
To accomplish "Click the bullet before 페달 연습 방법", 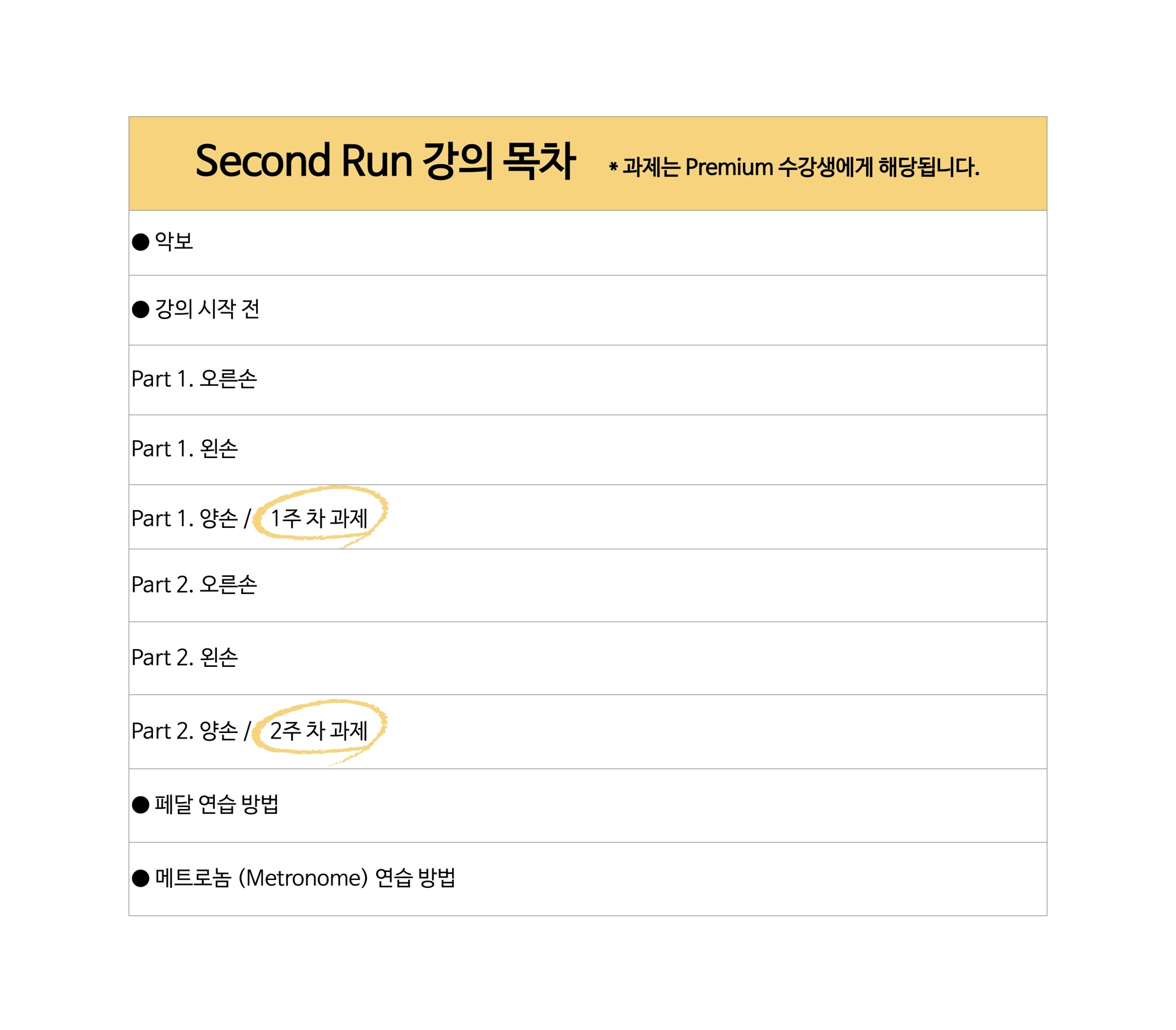I will pyautogui.click(x=141, y=805).
